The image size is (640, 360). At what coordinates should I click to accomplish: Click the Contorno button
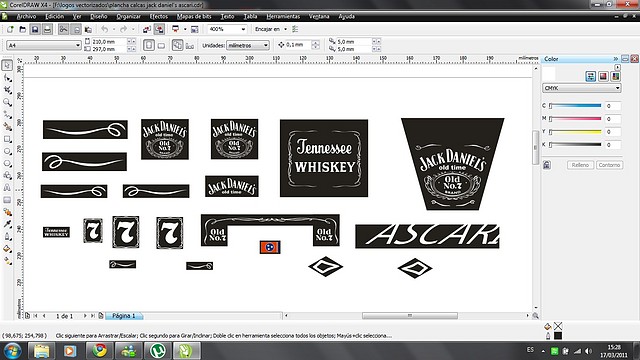(609, 165)
